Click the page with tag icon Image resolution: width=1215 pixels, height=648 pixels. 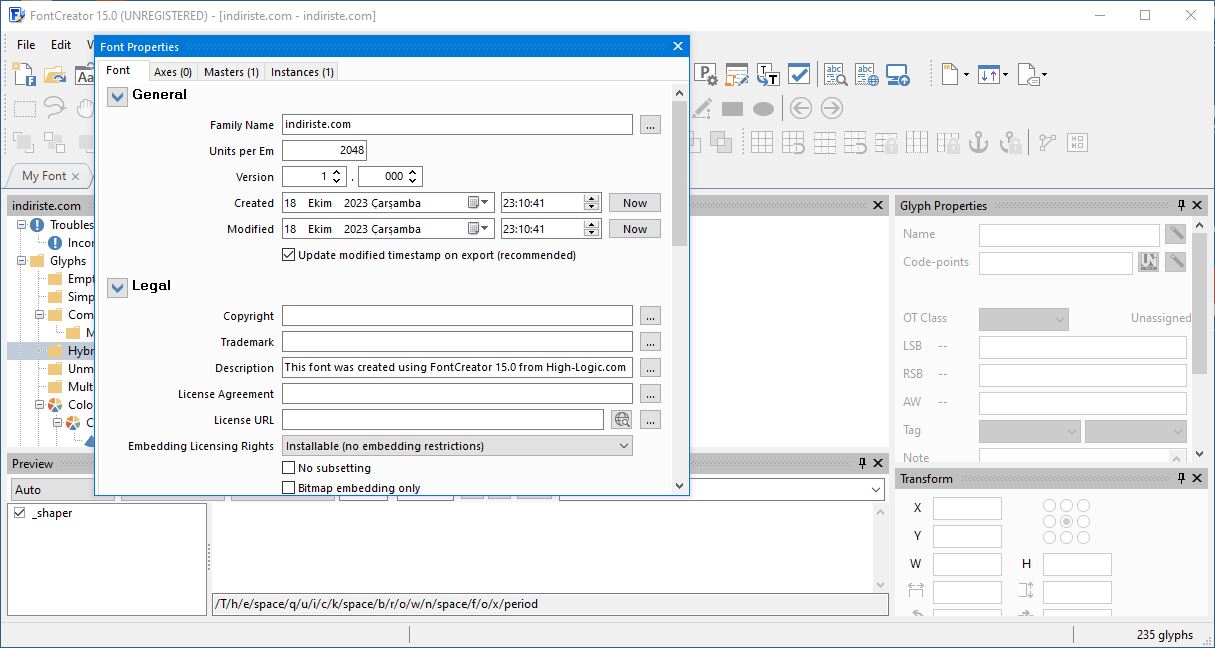pos(1028,74)
